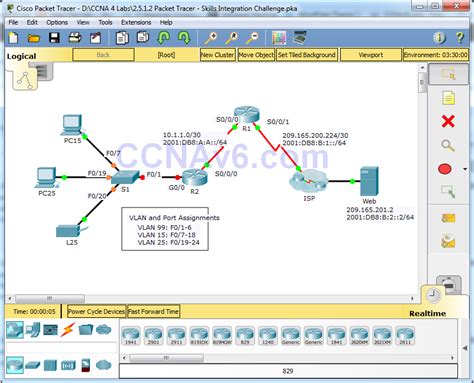This screenshot has width=474, height=383.
Task: Click the device list scroll right arrow
Action: [452, 358]
